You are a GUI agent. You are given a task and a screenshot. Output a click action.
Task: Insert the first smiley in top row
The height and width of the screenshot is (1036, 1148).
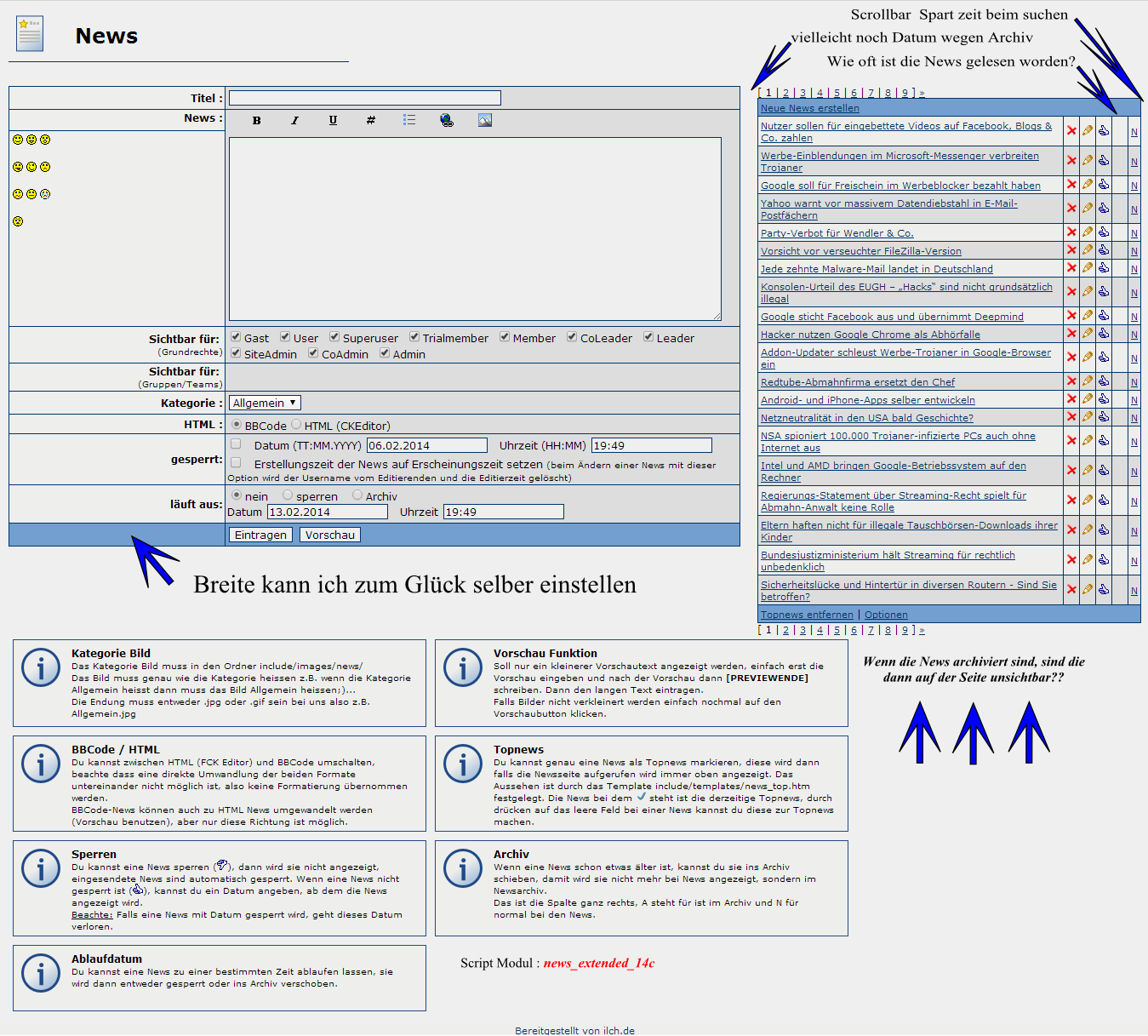pyautogui.click(x=18, y=140)
